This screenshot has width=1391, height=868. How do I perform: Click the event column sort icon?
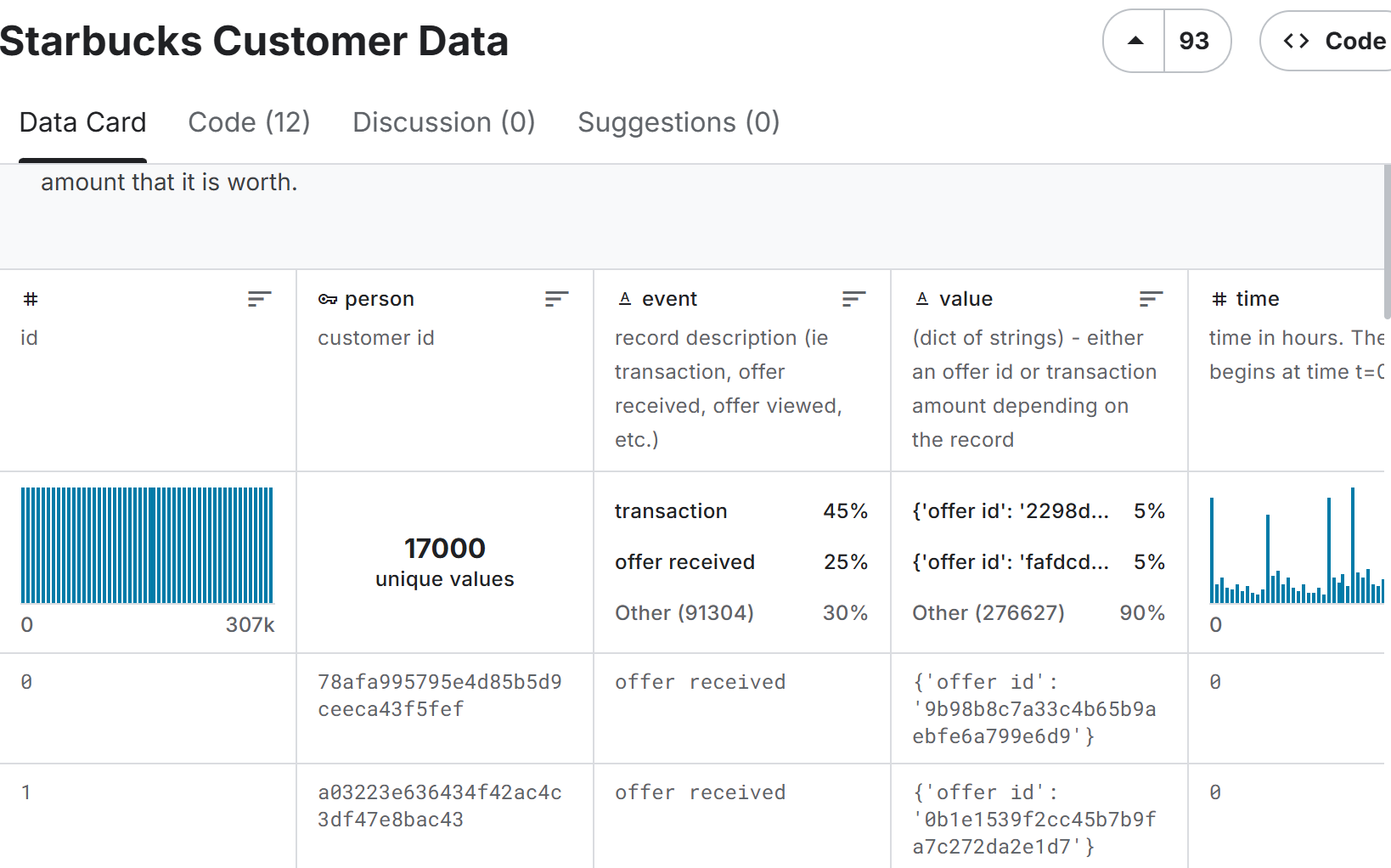coord(853,299)
